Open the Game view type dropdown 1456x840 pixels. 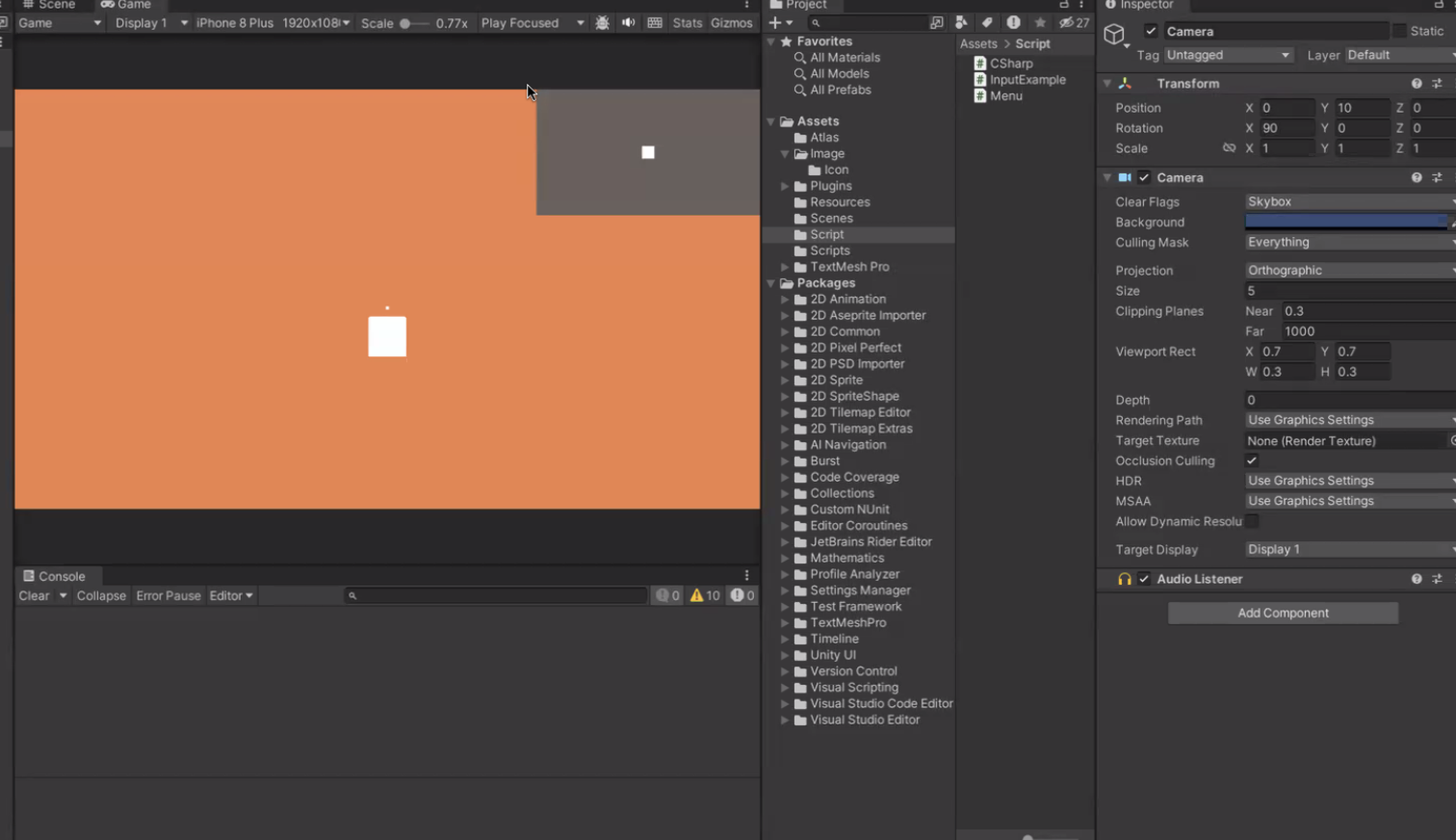(59, 23)
